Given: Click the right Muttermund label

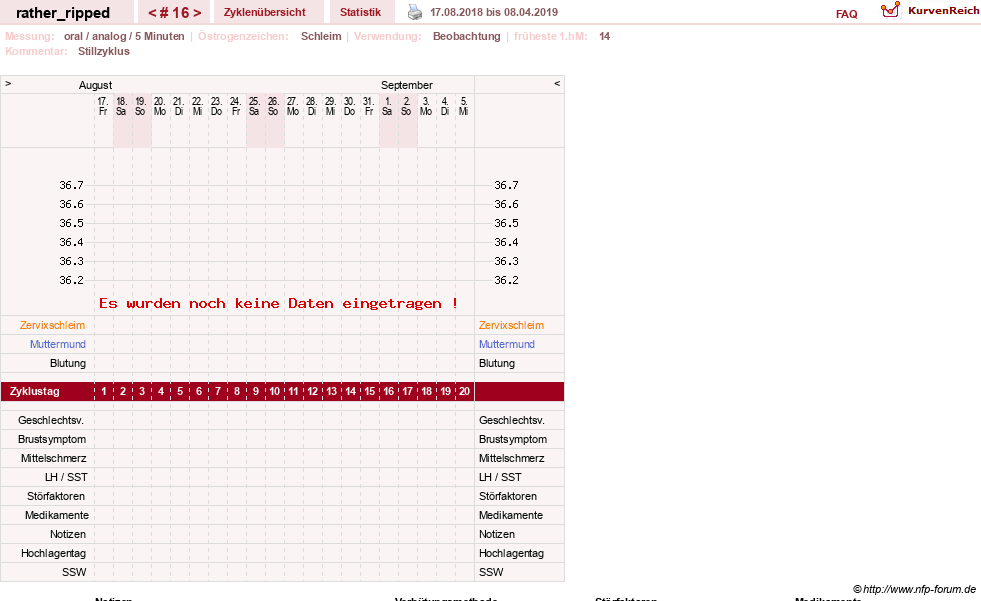Looking at the screenshot, I should [x=507, y=344].
